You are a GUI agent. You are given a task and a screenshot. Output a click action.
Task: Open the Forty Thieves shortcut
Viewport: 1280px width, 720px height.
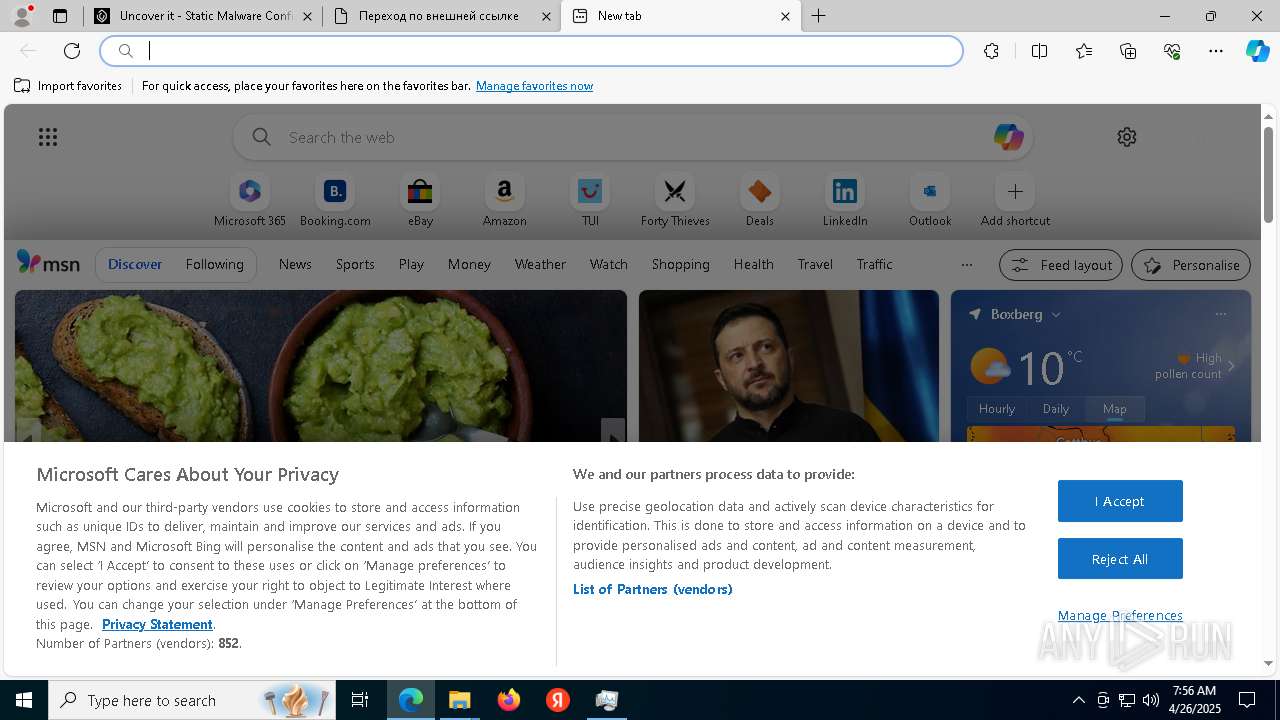(x=675, y=201)
